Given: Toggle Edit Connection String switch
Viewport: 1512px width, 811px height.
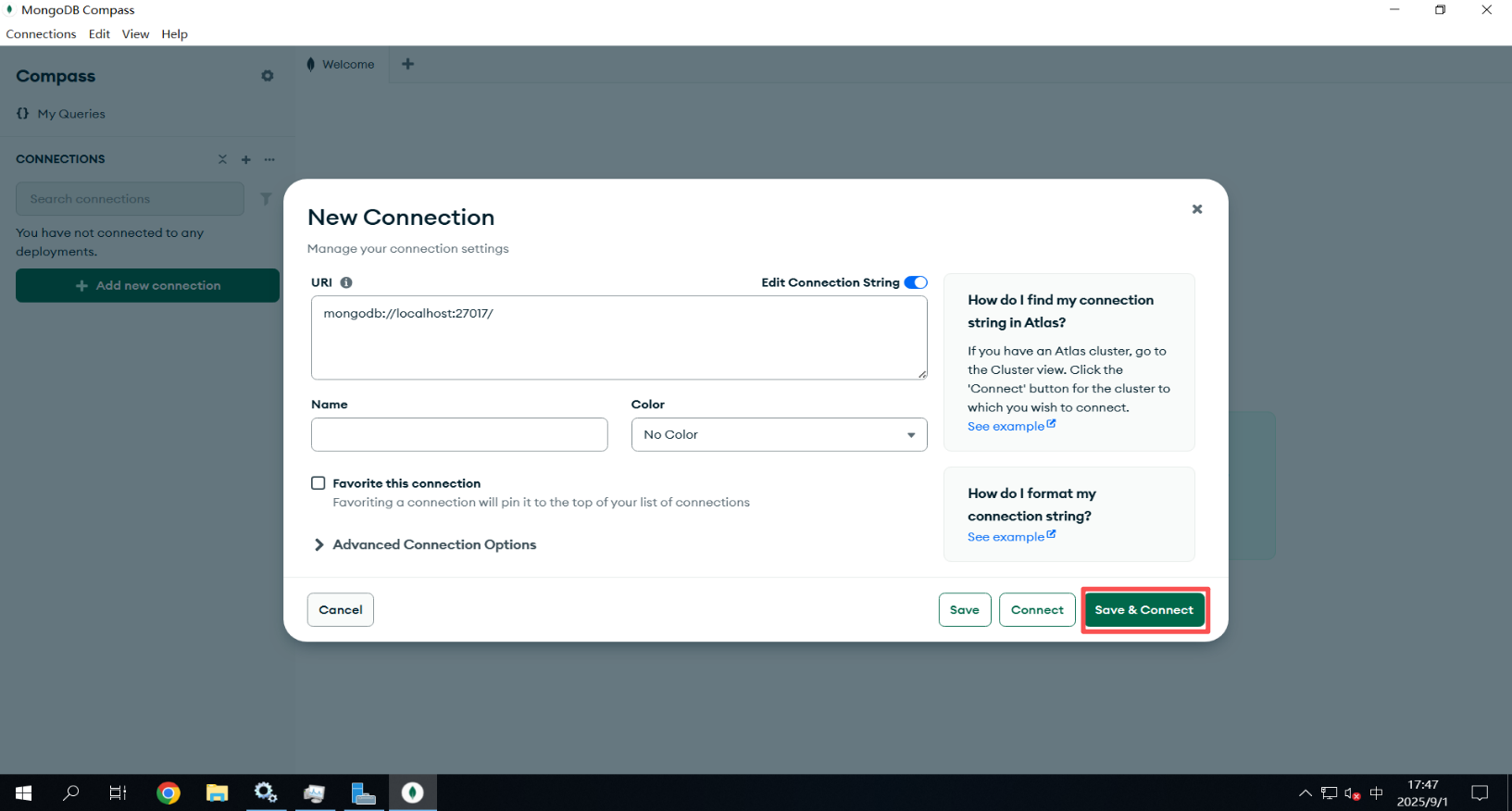Looking at the screenshot, I should pos(916,282).
